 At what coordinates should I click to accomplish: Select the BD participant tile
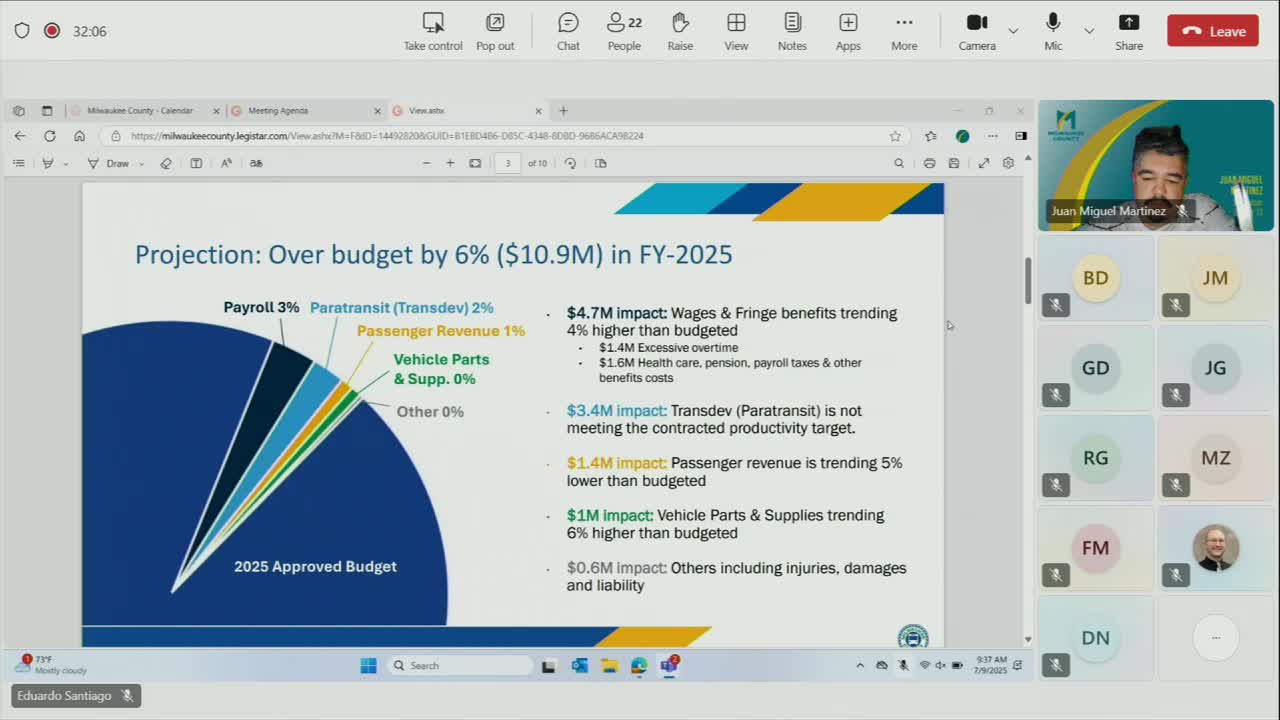[1096, 277]
